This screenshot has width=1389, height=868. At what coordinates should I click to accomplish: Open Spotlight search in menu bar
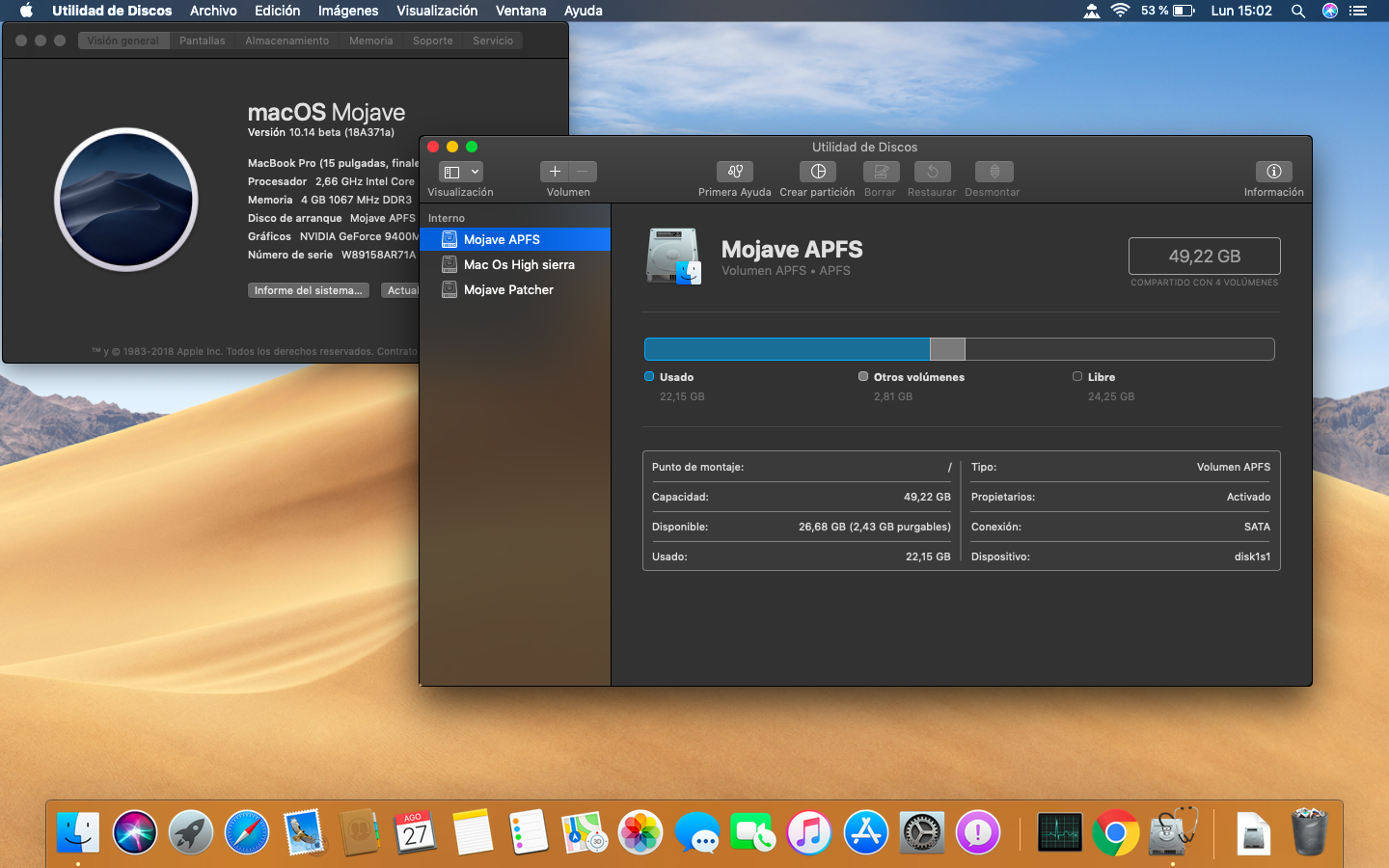[1298, 11]
